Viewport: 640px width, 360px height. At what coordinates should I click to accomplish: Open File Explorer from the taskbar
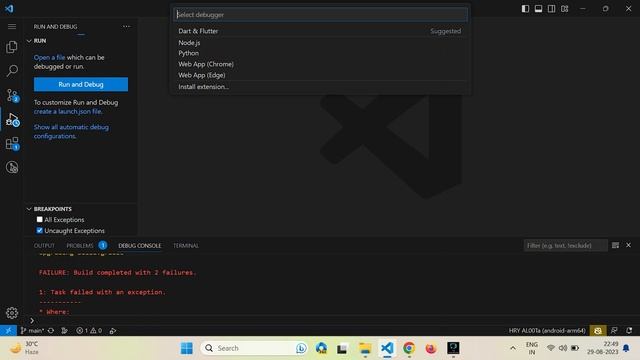coord(365,348)
